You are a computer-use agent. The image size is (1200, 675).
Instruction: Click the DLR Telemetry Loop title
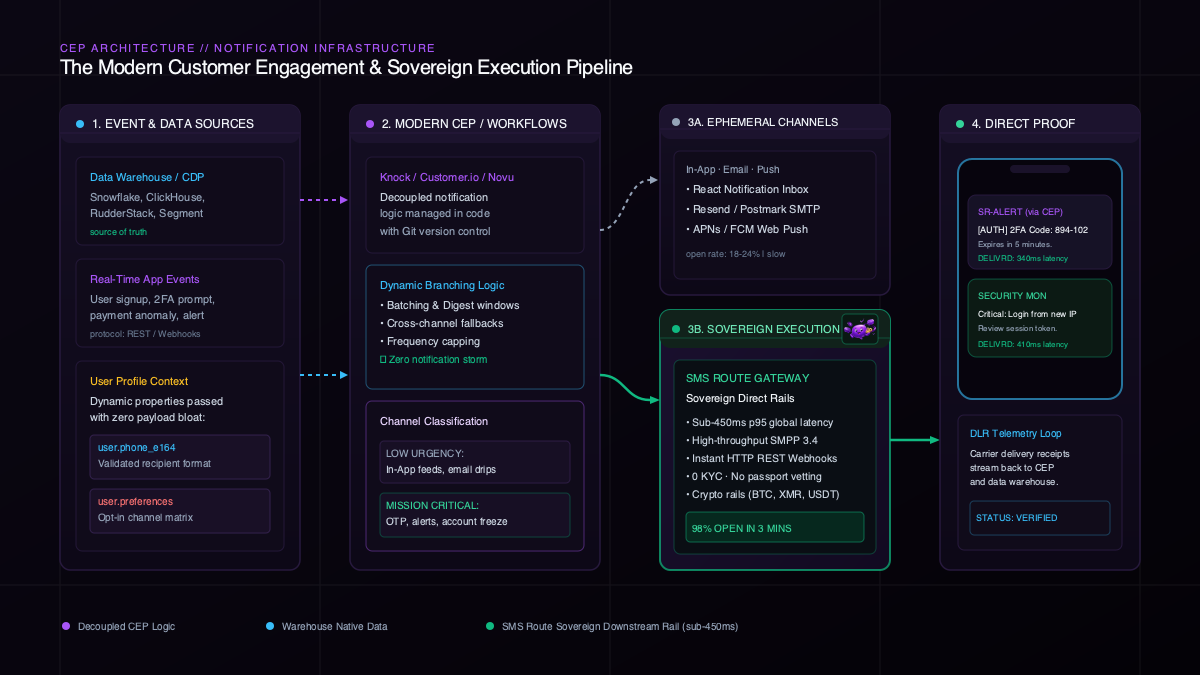1016,433
